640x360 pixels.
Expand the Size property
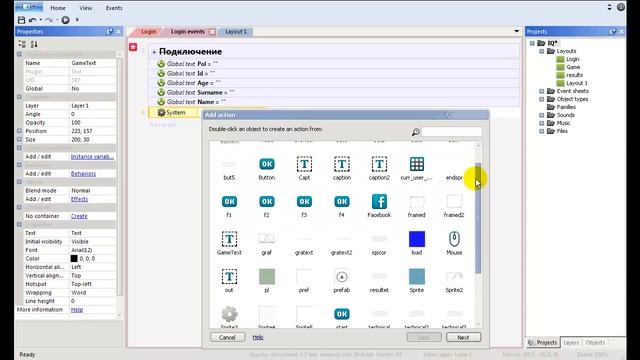click(19, 140)
